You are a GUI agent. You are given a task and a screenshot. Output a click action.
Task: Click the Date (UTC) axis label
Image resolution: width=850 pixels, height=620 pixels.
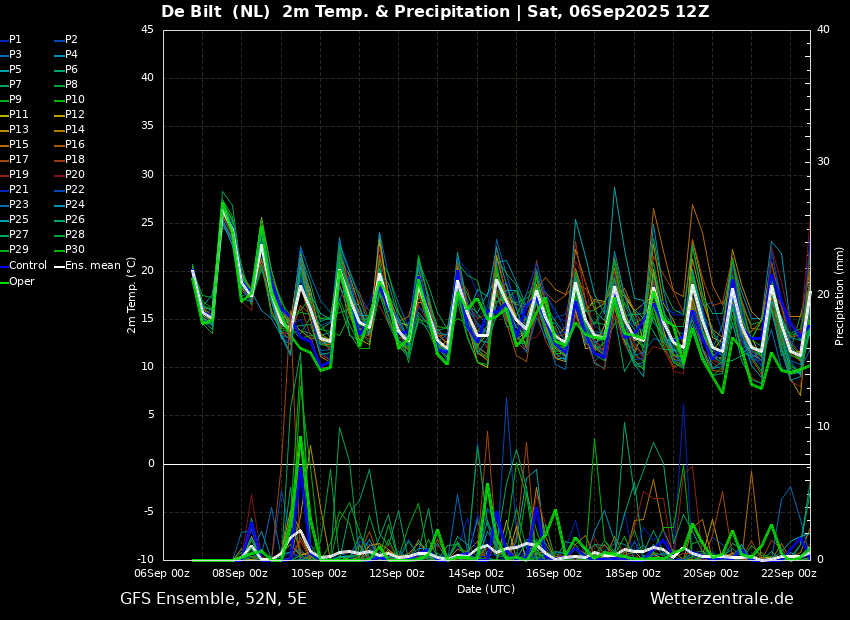[486, 589]
